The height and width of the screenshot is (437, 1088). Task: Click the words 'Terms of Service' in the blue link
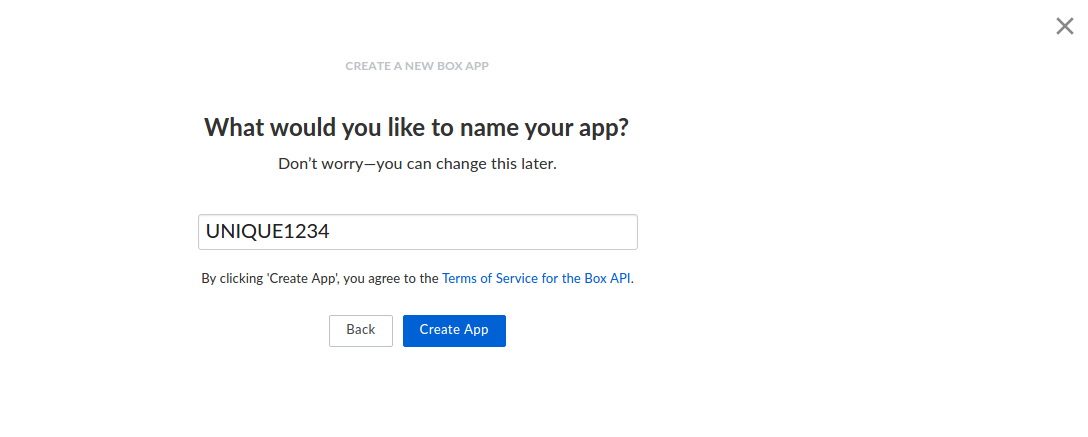[489, 279]
